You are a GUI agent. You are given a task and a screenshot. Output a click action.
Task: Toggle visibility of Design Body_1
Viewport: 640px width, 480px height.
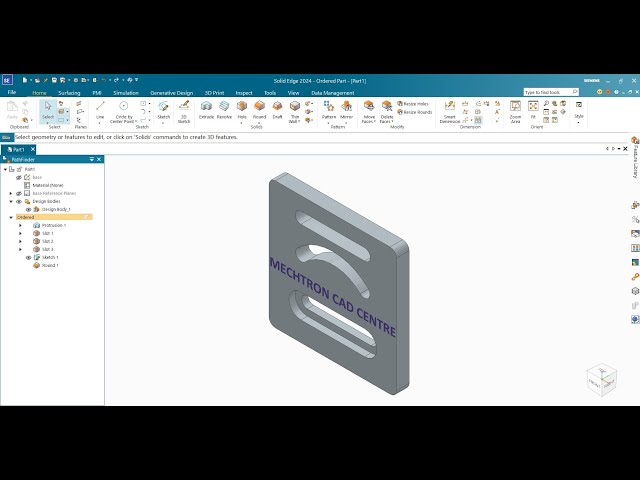point(29,209)
